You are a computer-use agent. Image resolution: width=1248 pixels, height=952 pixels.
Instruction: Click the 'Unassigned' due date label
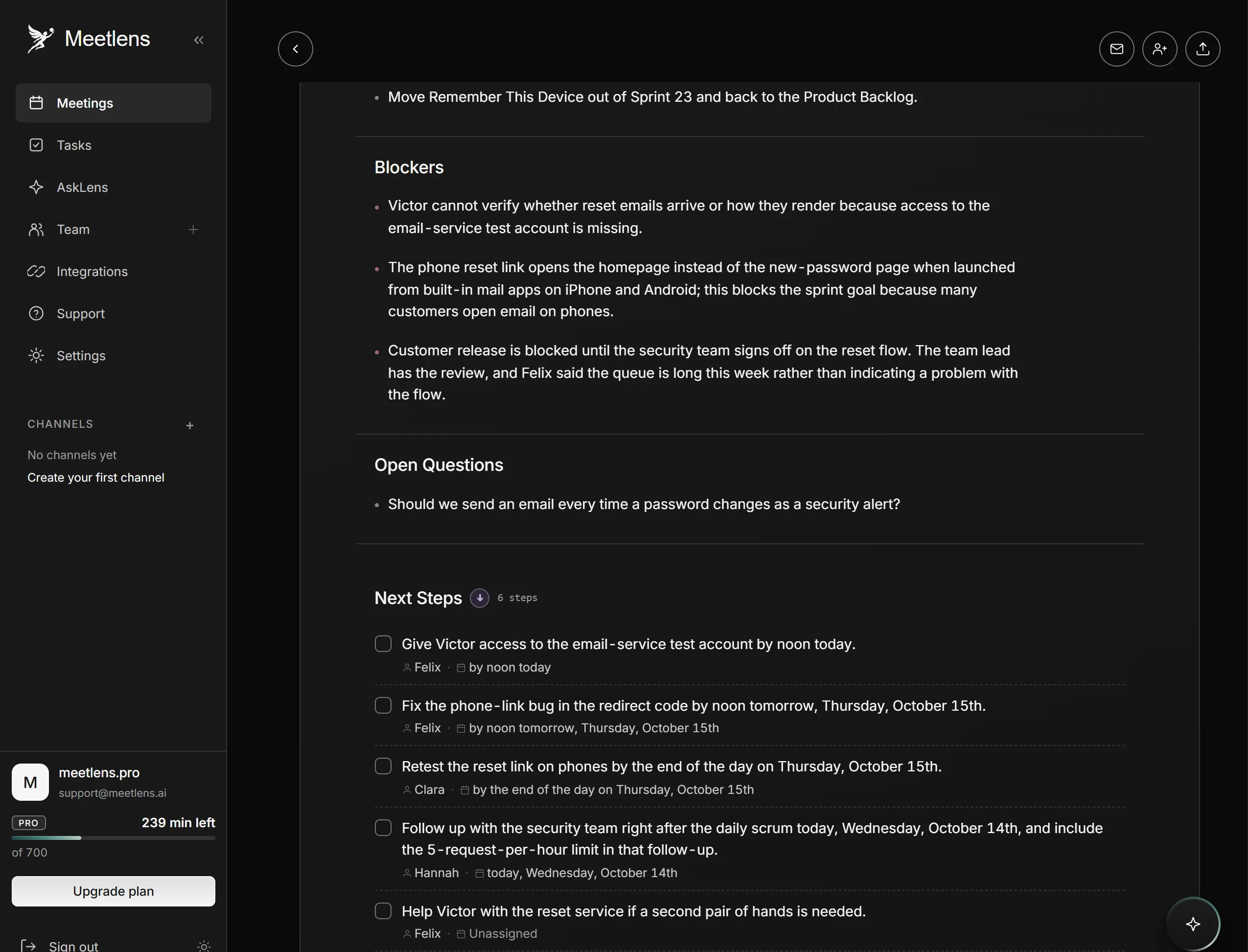(503, 933)
